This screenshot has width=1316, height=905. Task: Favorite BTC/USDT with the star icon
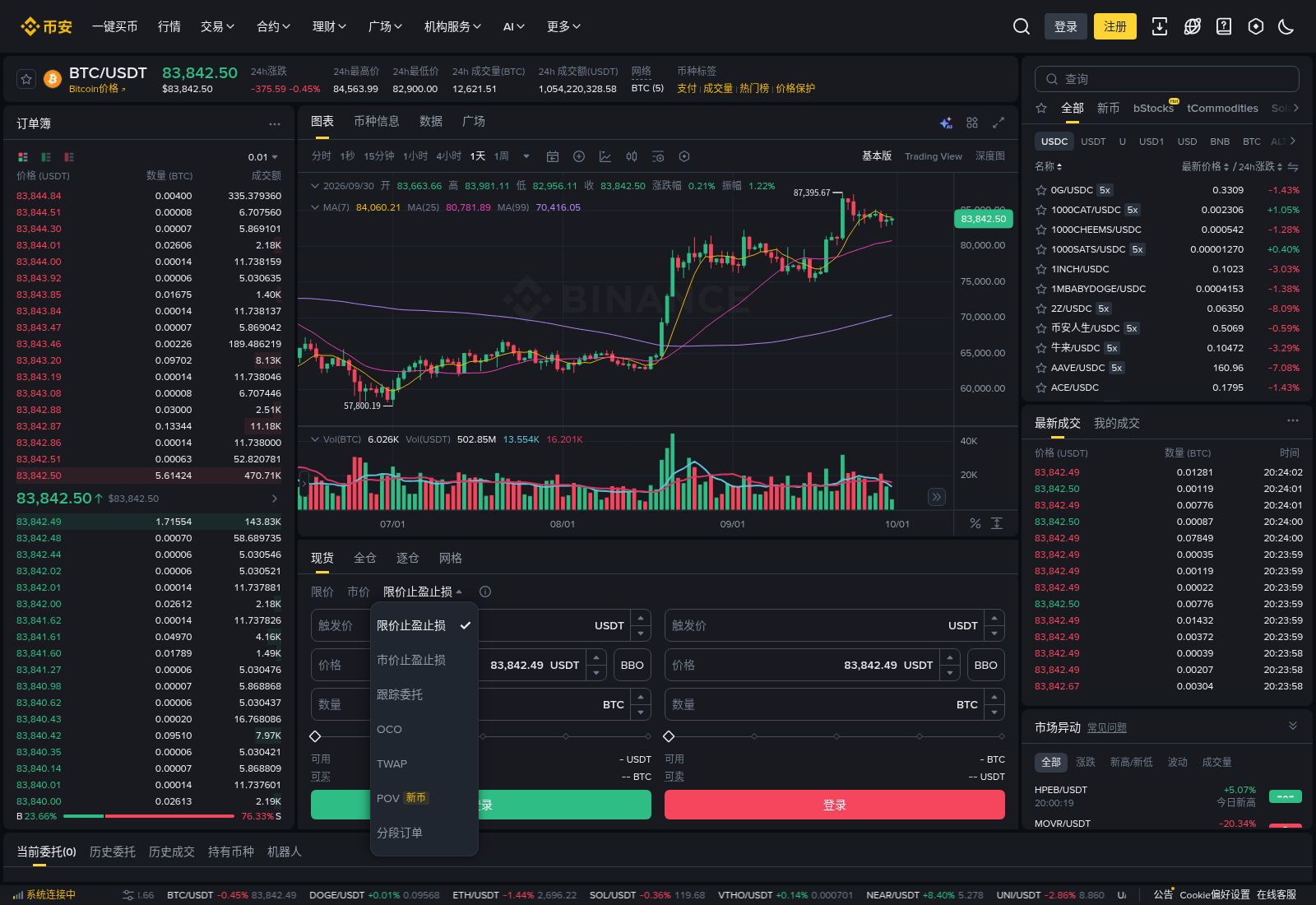[26, 79]
